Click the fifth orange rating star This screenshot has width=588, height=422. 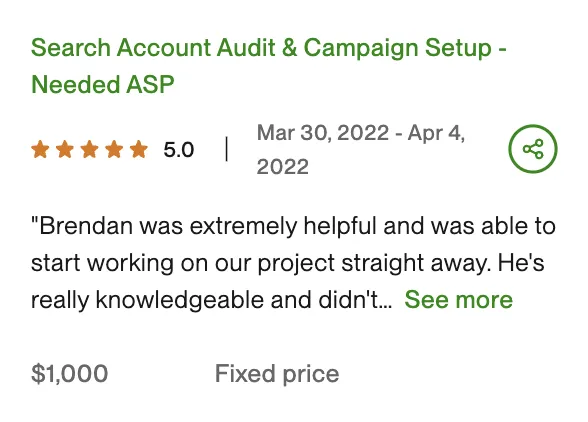pyautogui.click(x=139, y=149)
